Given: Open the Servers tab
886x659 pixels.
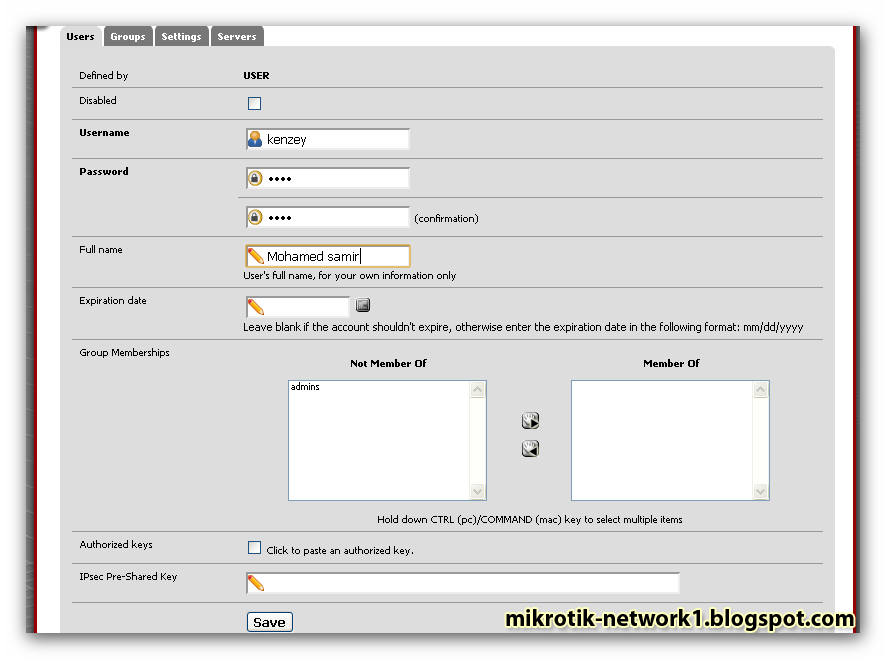Looking at the screenshot, I should point(237,37).
